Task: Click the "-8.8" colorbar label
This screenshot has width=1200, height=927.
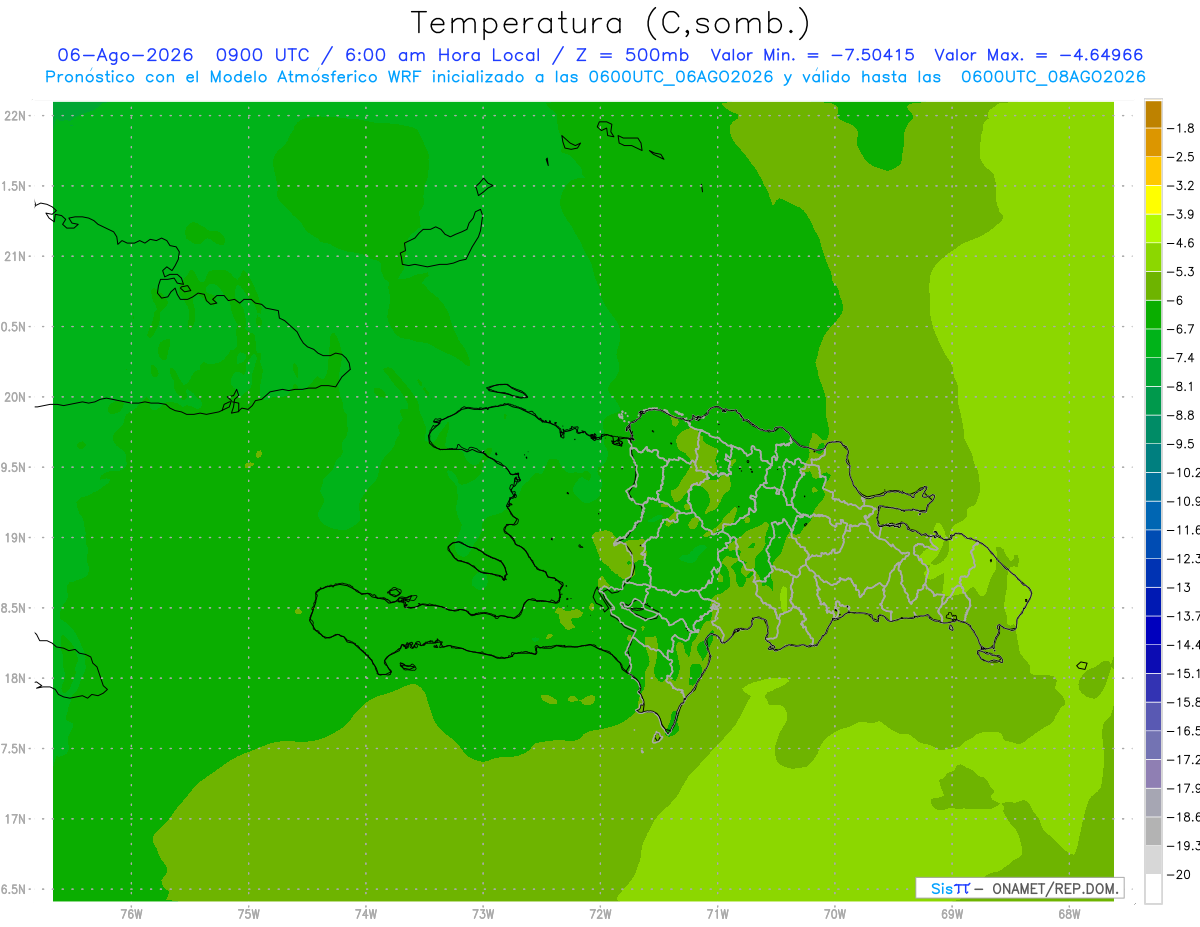Action: [1181, 415]
